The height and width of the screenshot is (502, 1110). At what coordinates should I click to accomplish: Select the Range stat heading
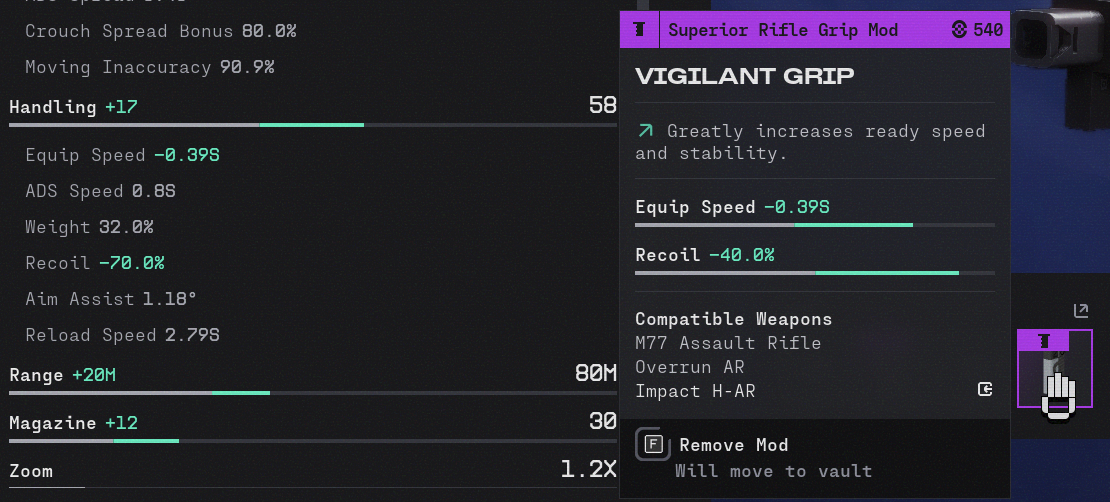coord(36,375)
